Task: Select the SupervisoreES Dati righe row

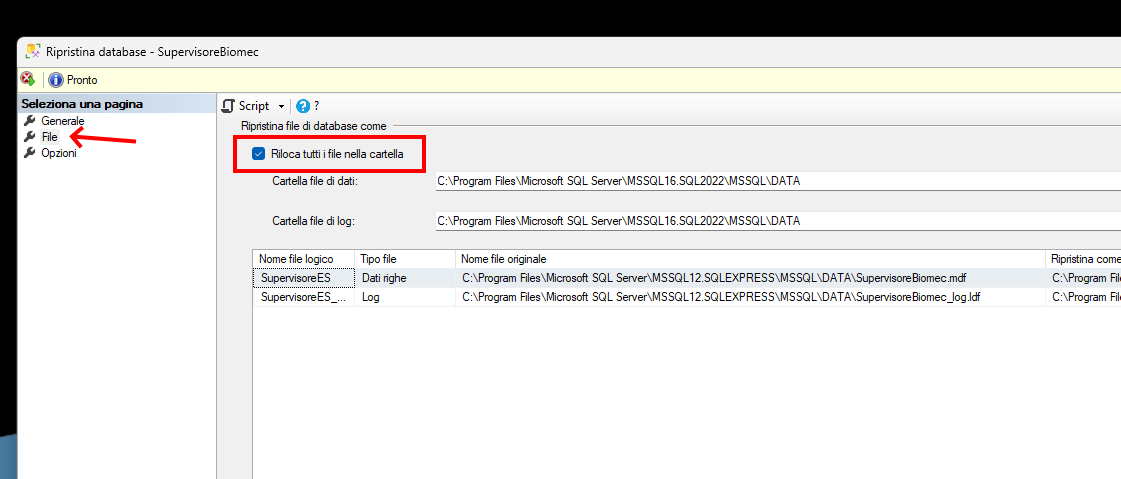Action: pyautogui.click(x=650, y=278)
